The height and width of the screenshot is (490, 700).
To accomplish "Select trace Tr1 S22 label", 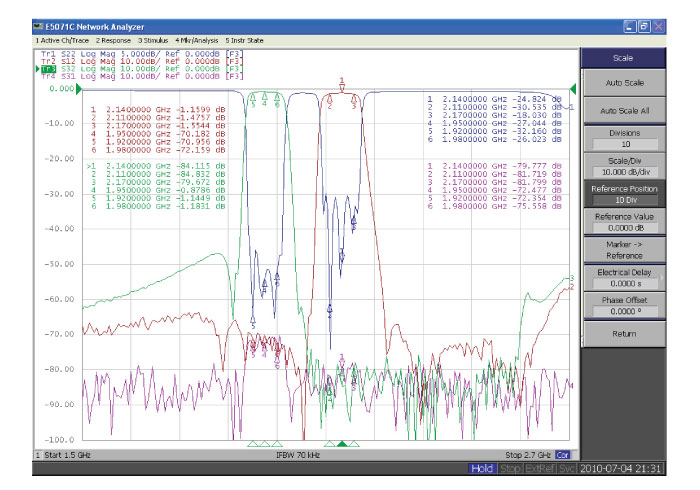I will pos(142,54).
